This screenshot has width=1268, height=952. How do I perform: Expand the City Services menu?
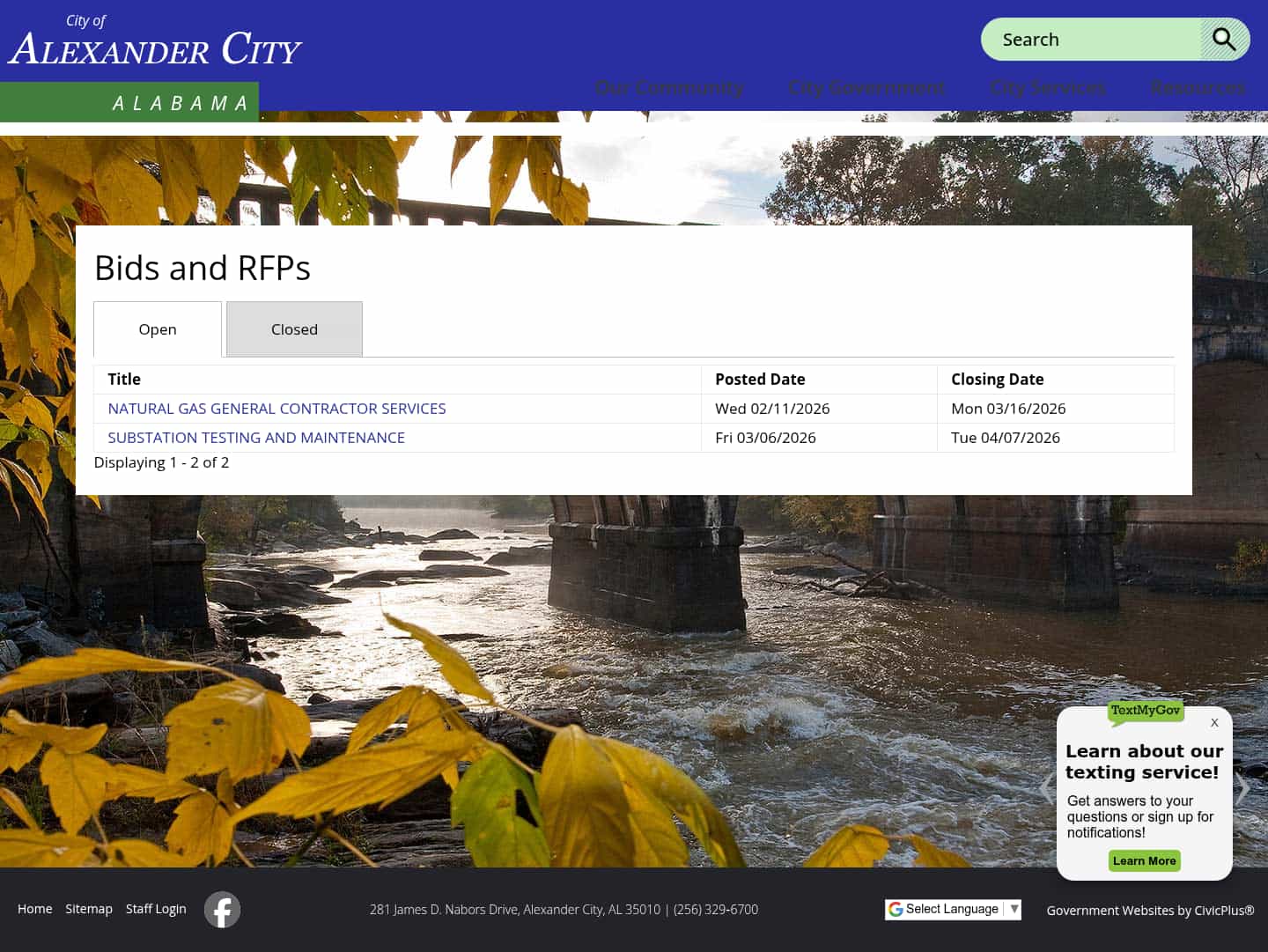1047,88
